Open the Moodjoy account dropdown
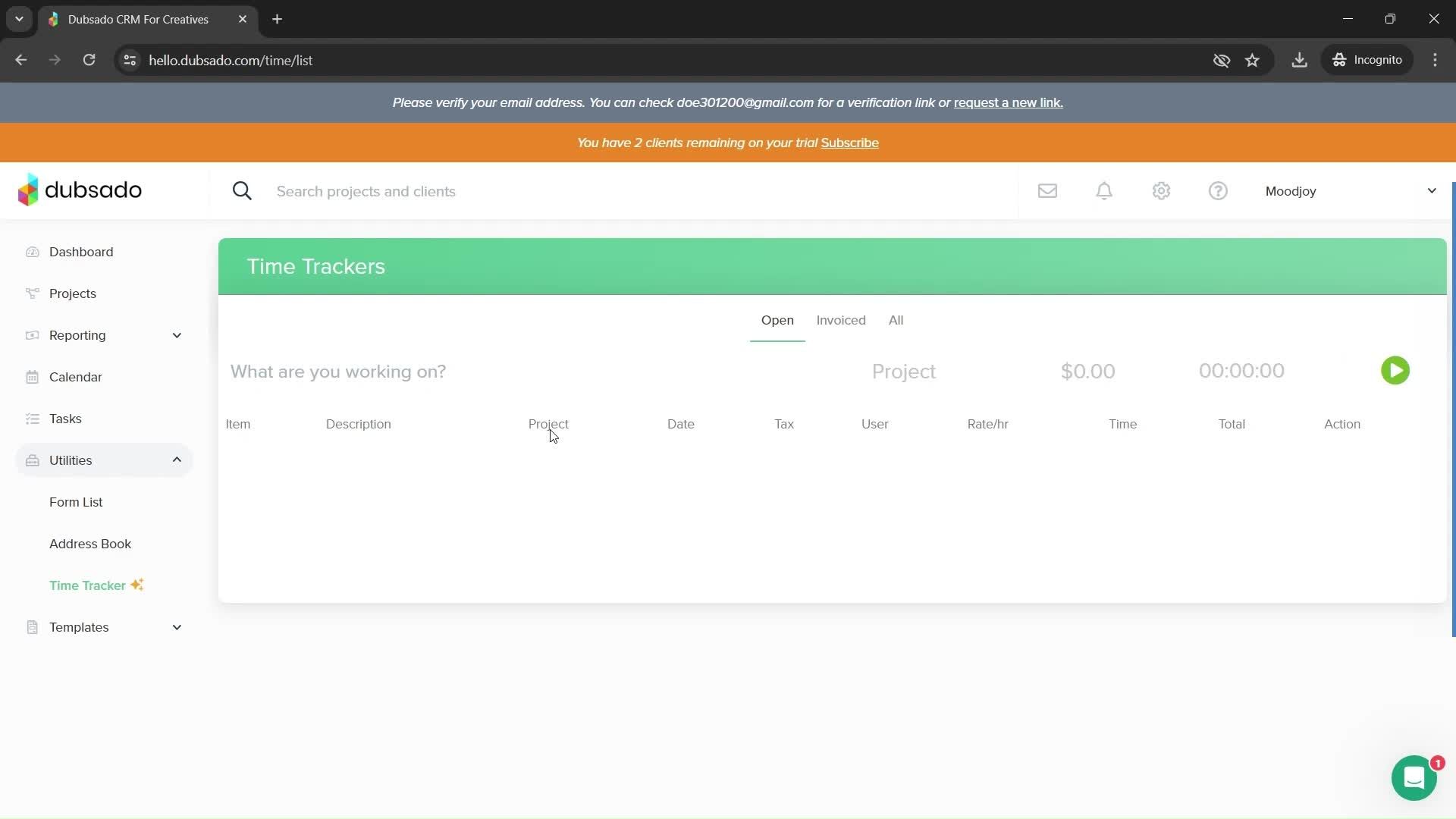This screenshot has width=1456, height=819. [1351, 191]
